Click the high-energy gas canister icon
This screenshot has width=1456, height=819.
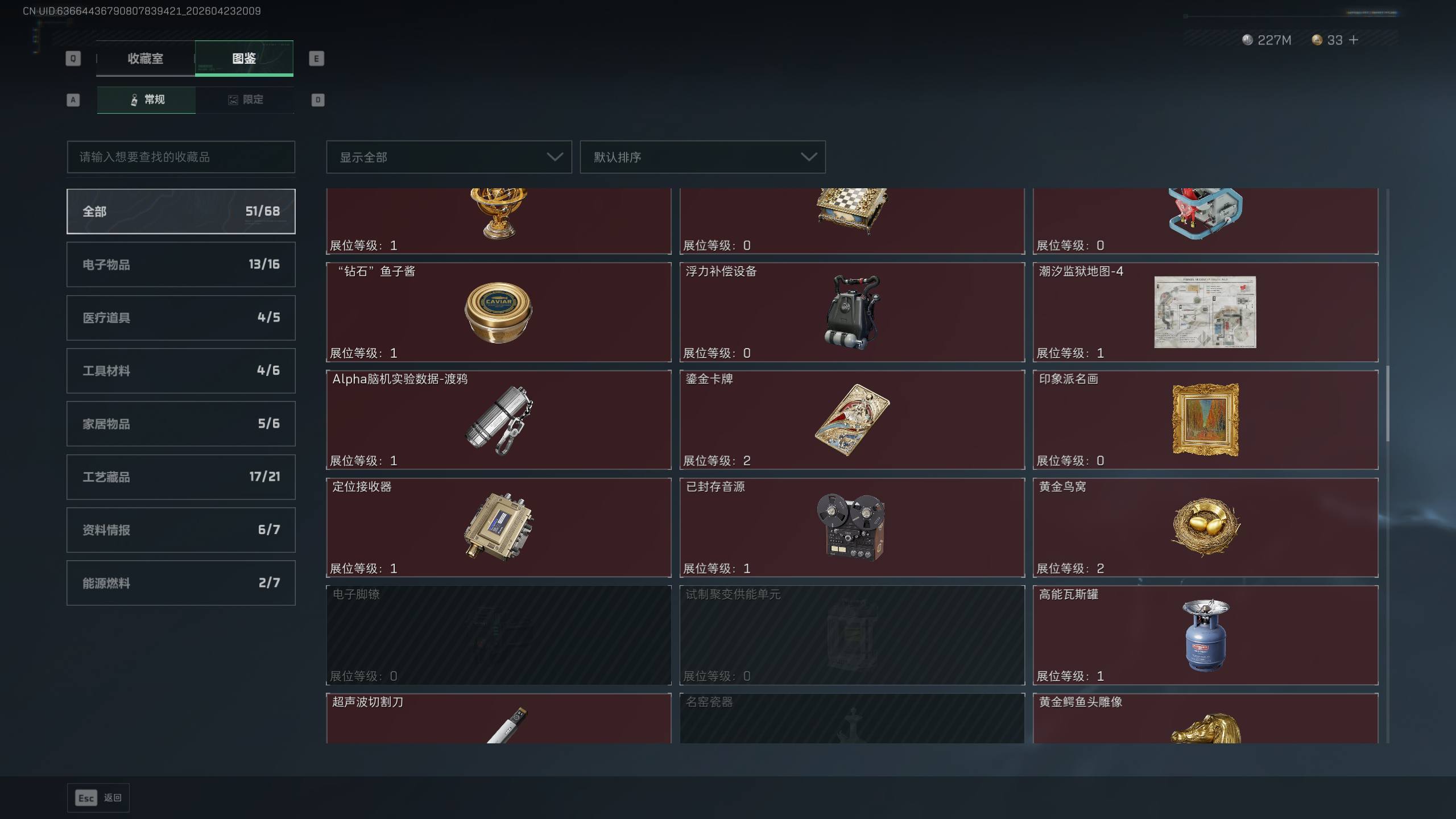tap(1205, 635)
